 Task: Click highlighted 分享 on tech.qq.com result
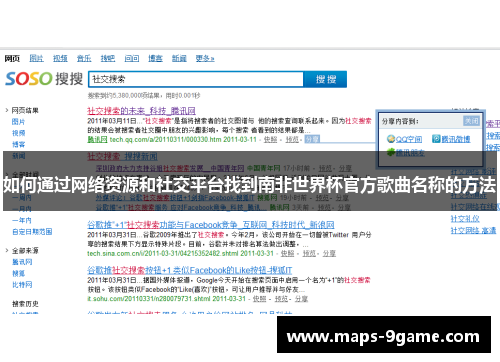click(312, 139)
